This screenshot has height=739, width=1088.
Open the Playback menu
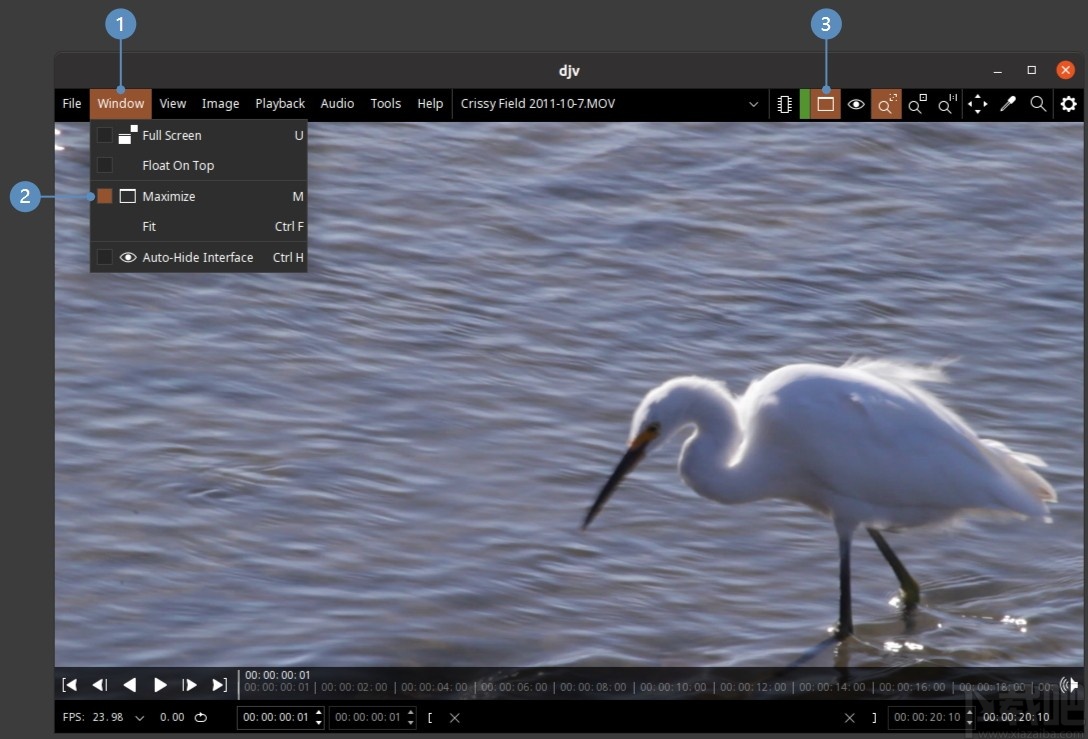click(x=280, y=104)
